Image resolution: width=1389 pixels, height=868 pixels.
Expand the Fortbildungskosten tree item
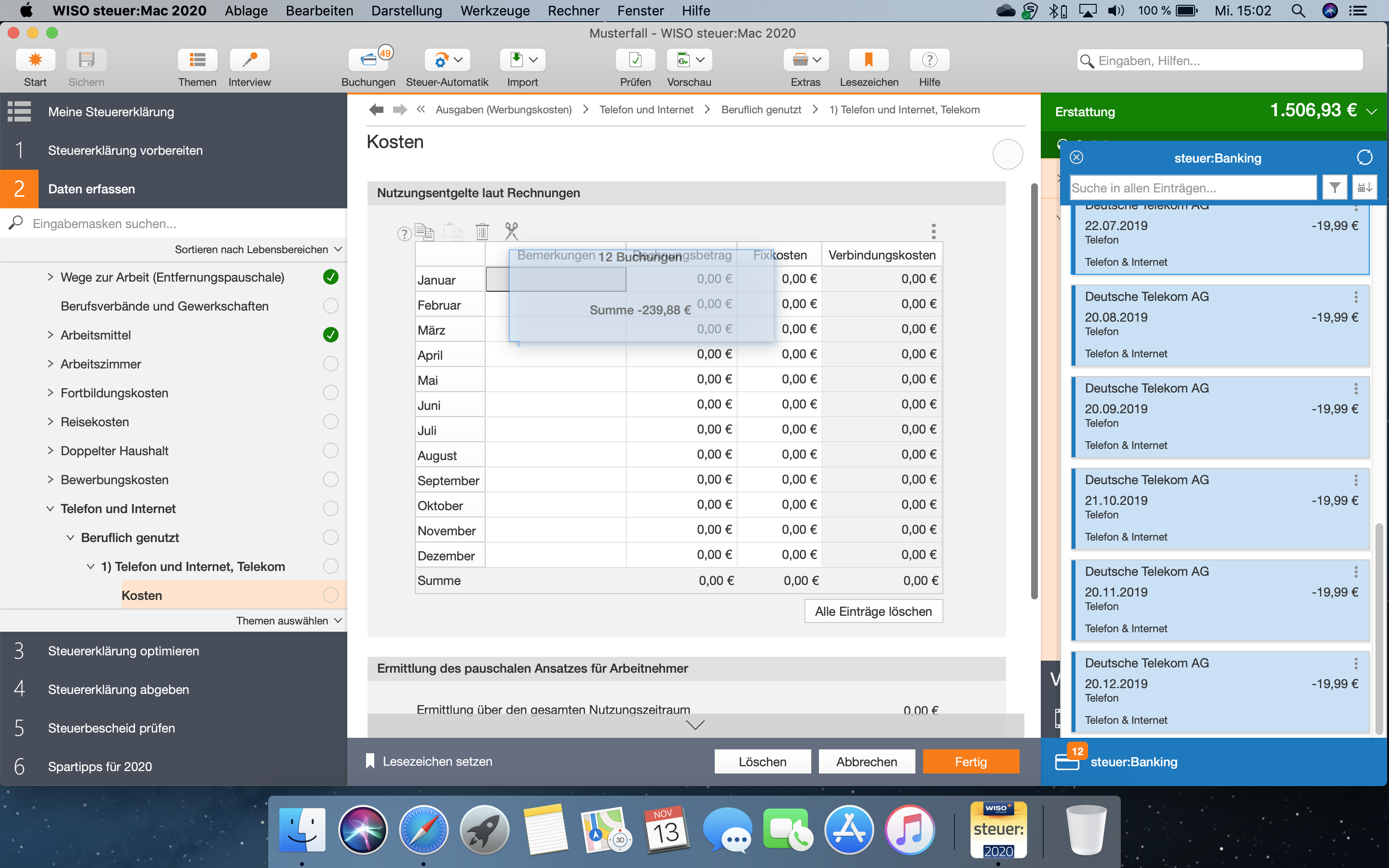pyautogui.click(x=51, y=393)
